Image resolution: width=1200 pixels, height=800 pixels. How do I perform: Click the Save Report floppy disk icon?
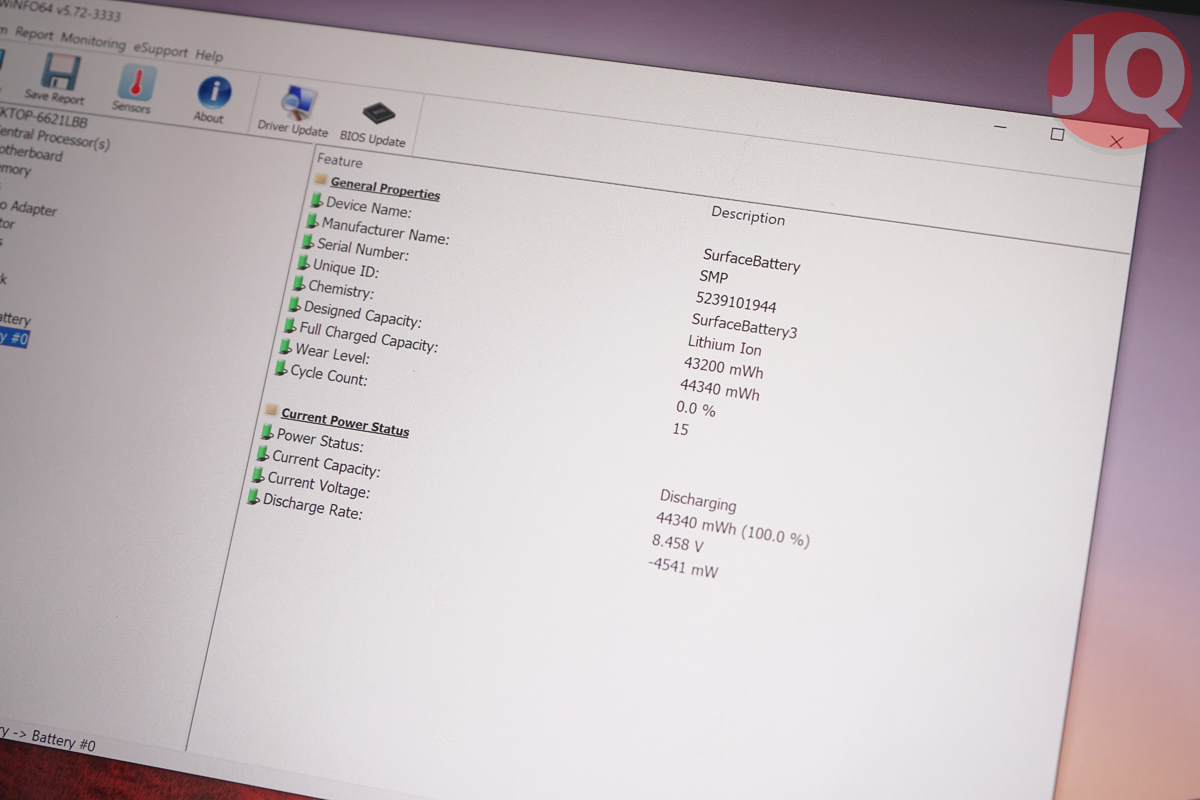coord(60,71)
